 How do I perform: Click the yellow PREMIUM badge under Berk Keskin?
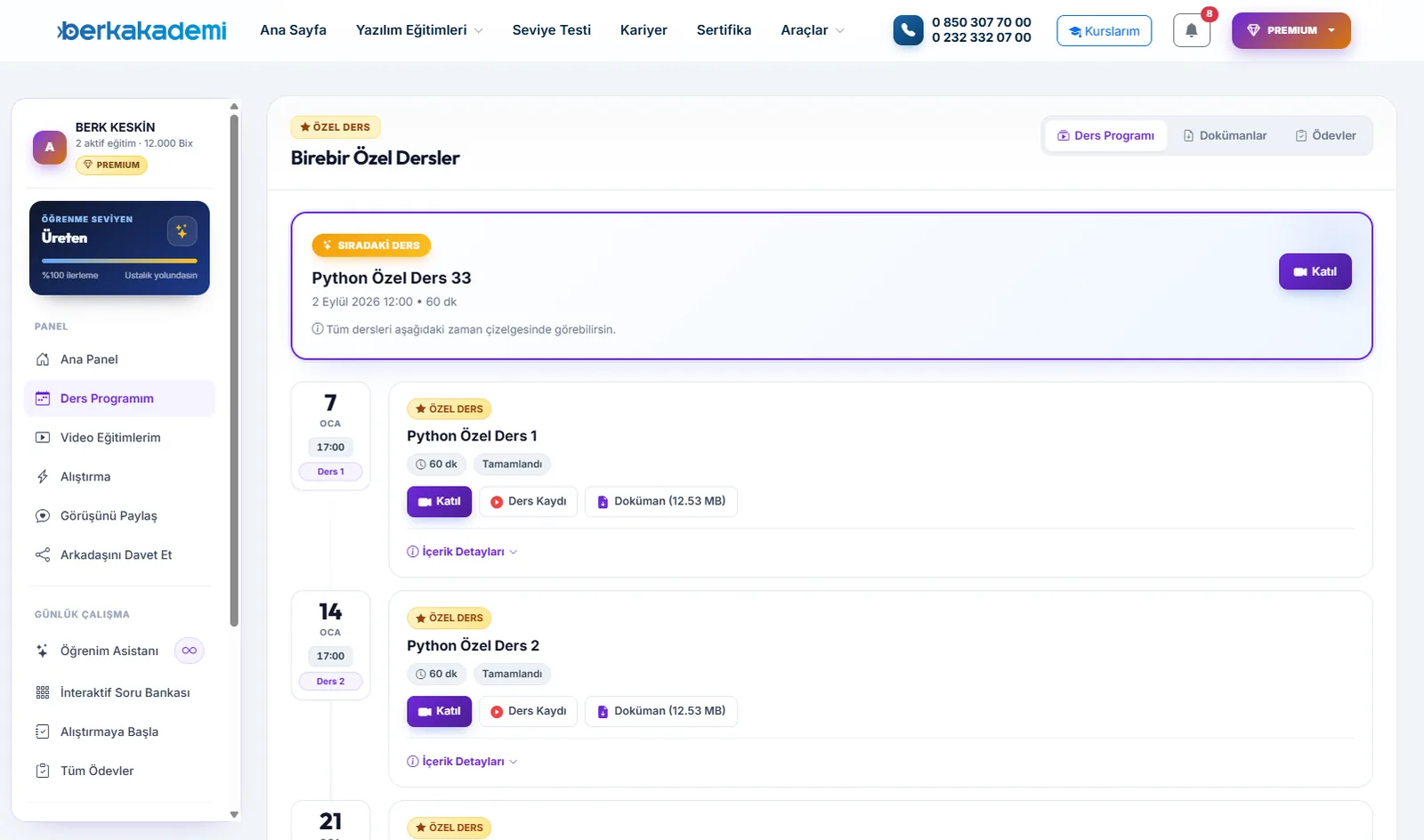111,165
